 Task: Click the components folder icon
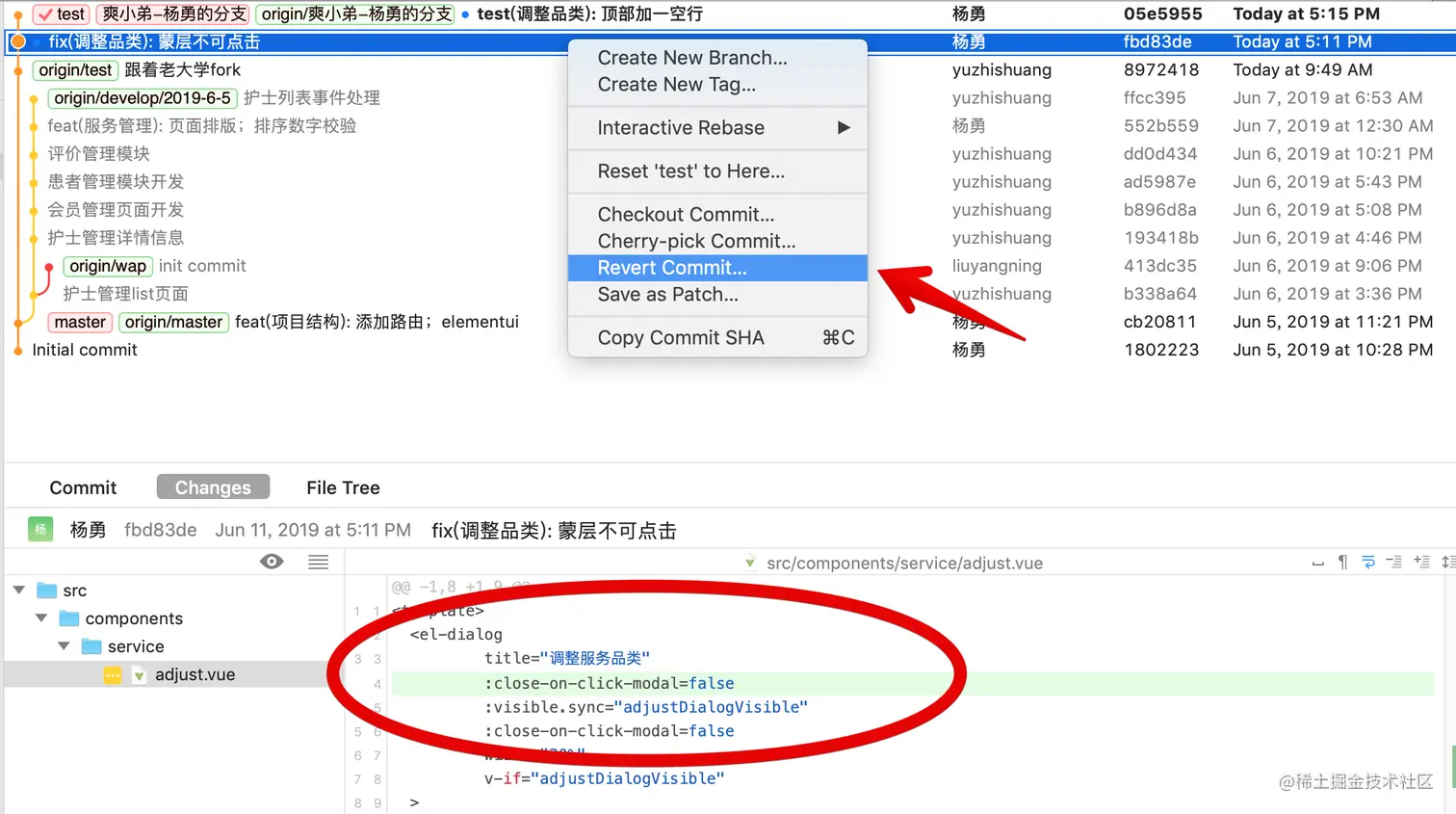tap(68, 618)
